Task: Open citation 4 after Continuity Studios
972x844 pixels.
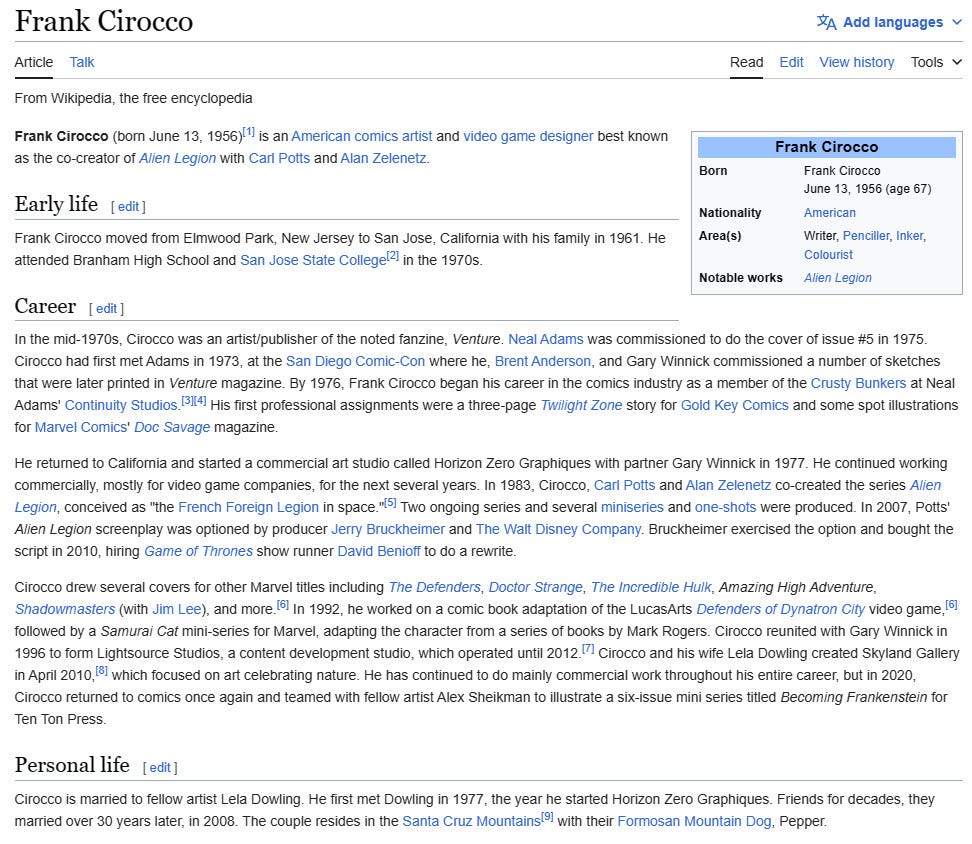Action: pyautogui.click(x=200, y=400)
